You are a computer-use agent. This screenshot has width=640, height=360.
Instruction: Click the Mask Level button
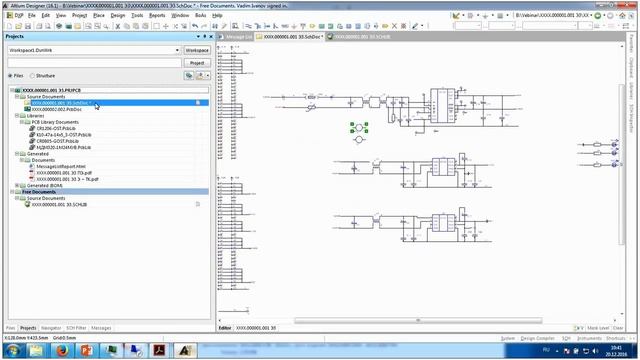pyautogui.click(x=598, y=328)
